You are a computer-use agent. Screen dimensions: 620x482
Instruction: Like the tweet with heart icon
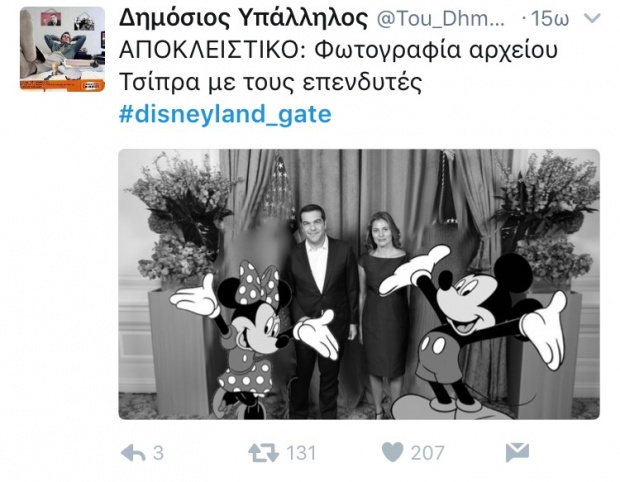(393, 452)
